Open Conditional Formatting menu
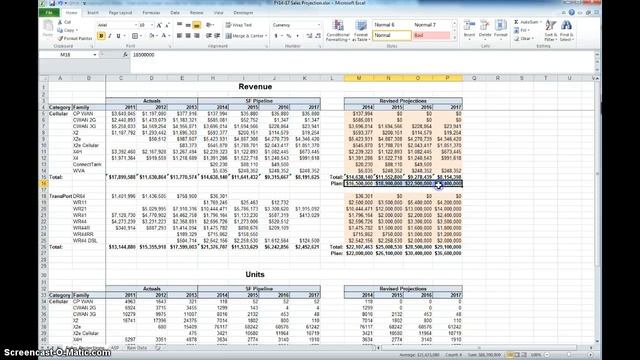This screenshot has height=360, width=640. tap(337, 30)
